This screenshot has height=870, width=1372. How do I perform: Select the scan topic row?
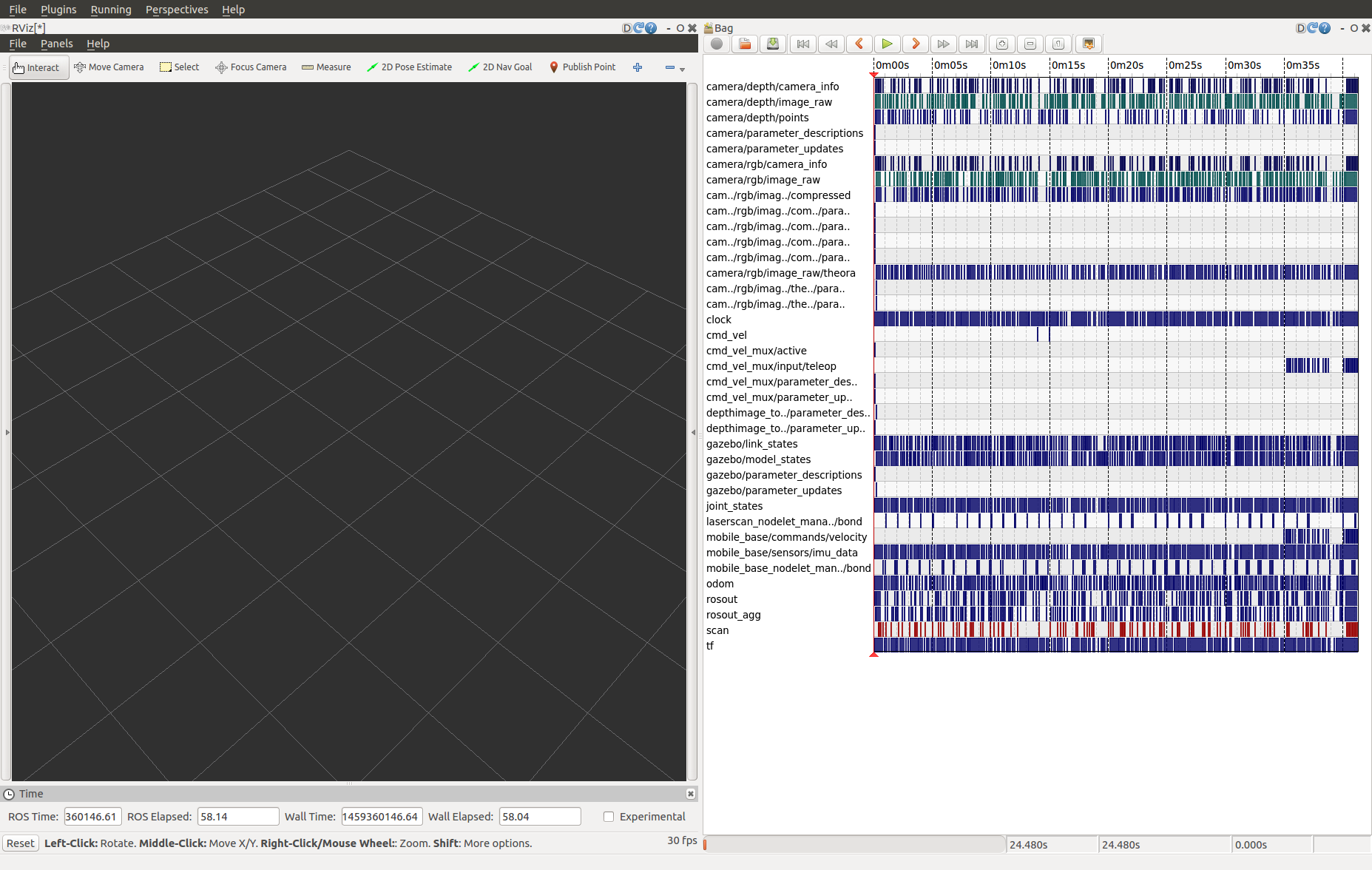(717, 630)
